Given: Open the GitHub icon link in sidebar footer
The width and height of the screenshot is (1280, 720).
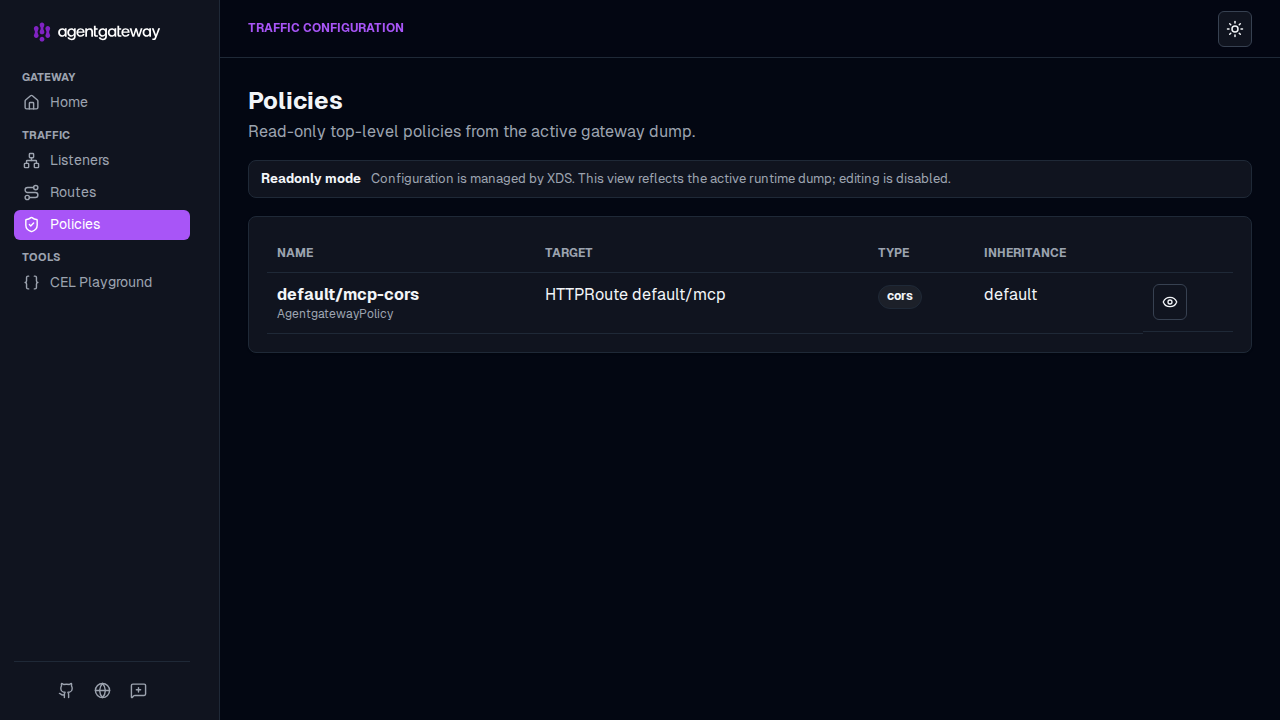Looking at the screenshot, I should tap(66, 690).
